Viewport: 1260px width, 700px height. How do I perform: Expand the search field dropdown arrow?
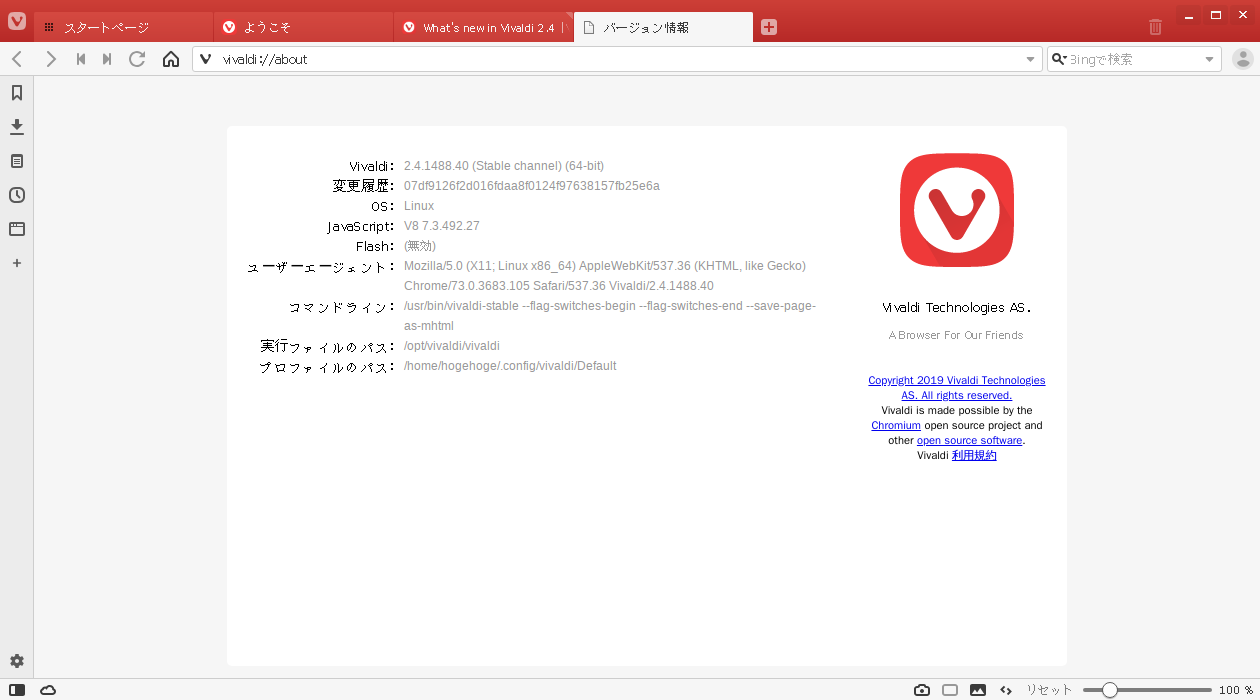pos(1209,59)
